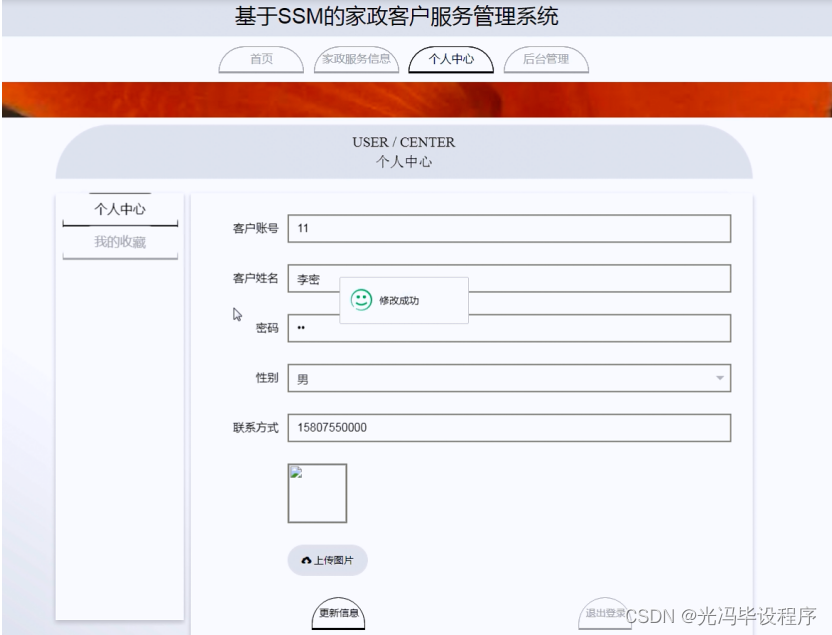Screen dimensions: 832x635
Task: Click the active 个人中心 navigation tab
Action: [x=451, y=59]
